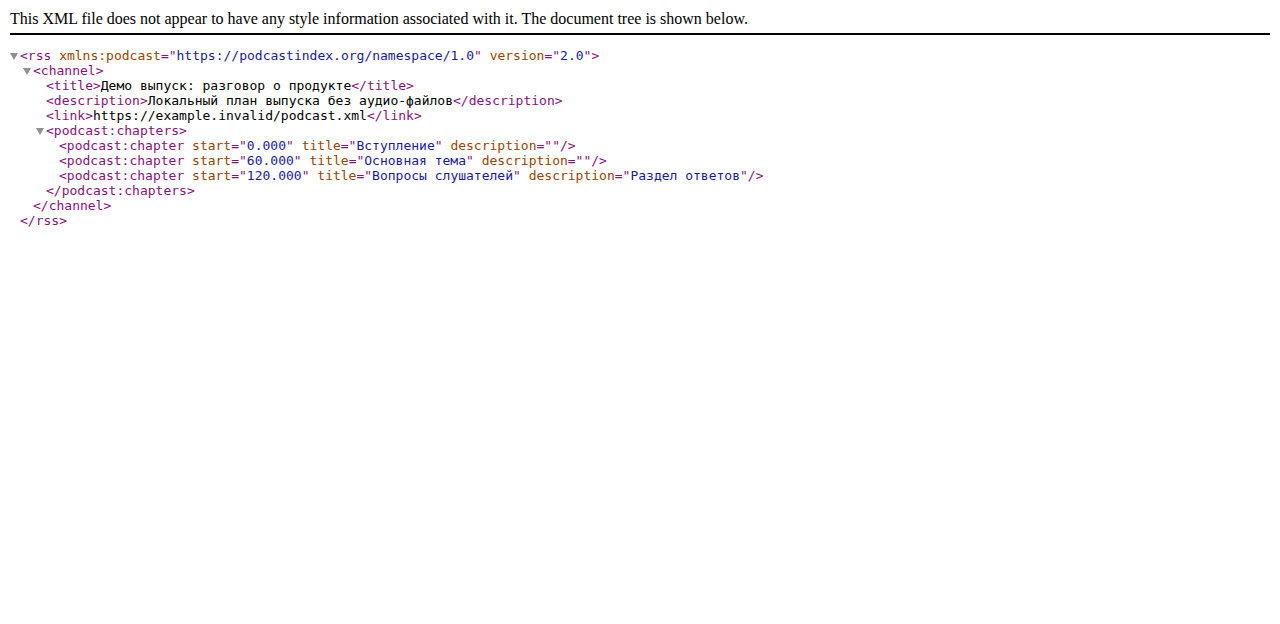Select the chapter row titled 'Вопросы слушателей'
This screenshot has width=1280, height=624.
point(411,176)
